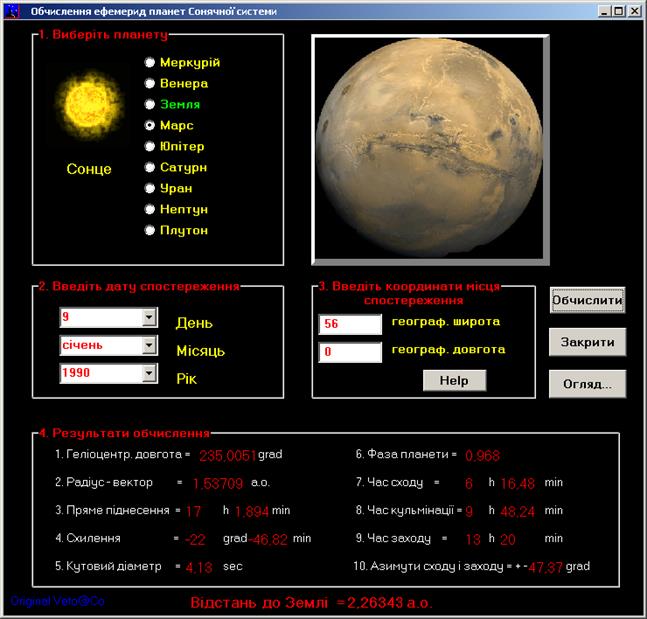
Task: Choose Земля planet option
Action: click(x=151, y=104)
